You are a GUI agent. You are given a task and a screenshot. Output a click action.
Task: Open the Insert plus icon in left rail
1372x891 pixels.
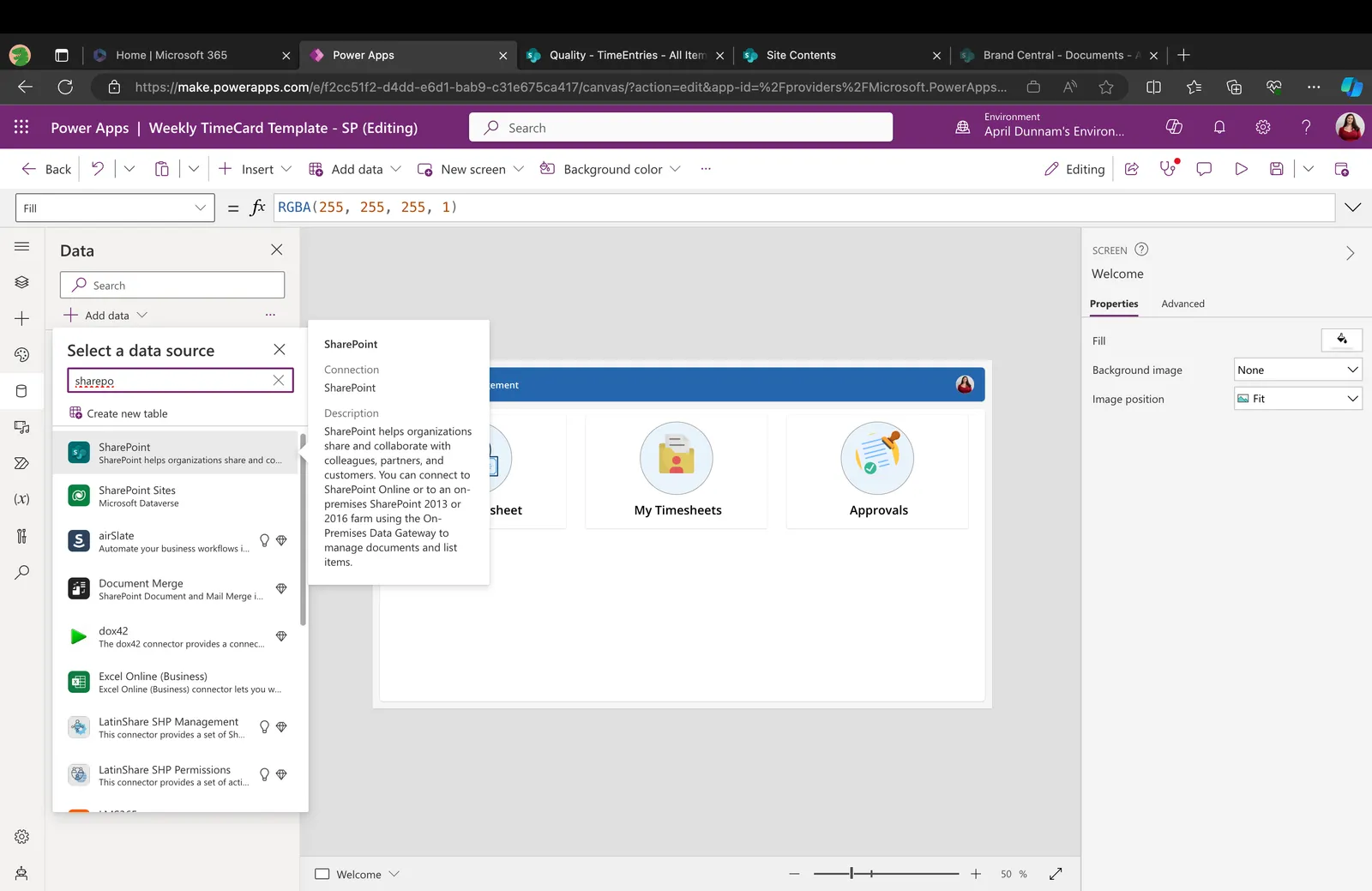coord(22,318)
